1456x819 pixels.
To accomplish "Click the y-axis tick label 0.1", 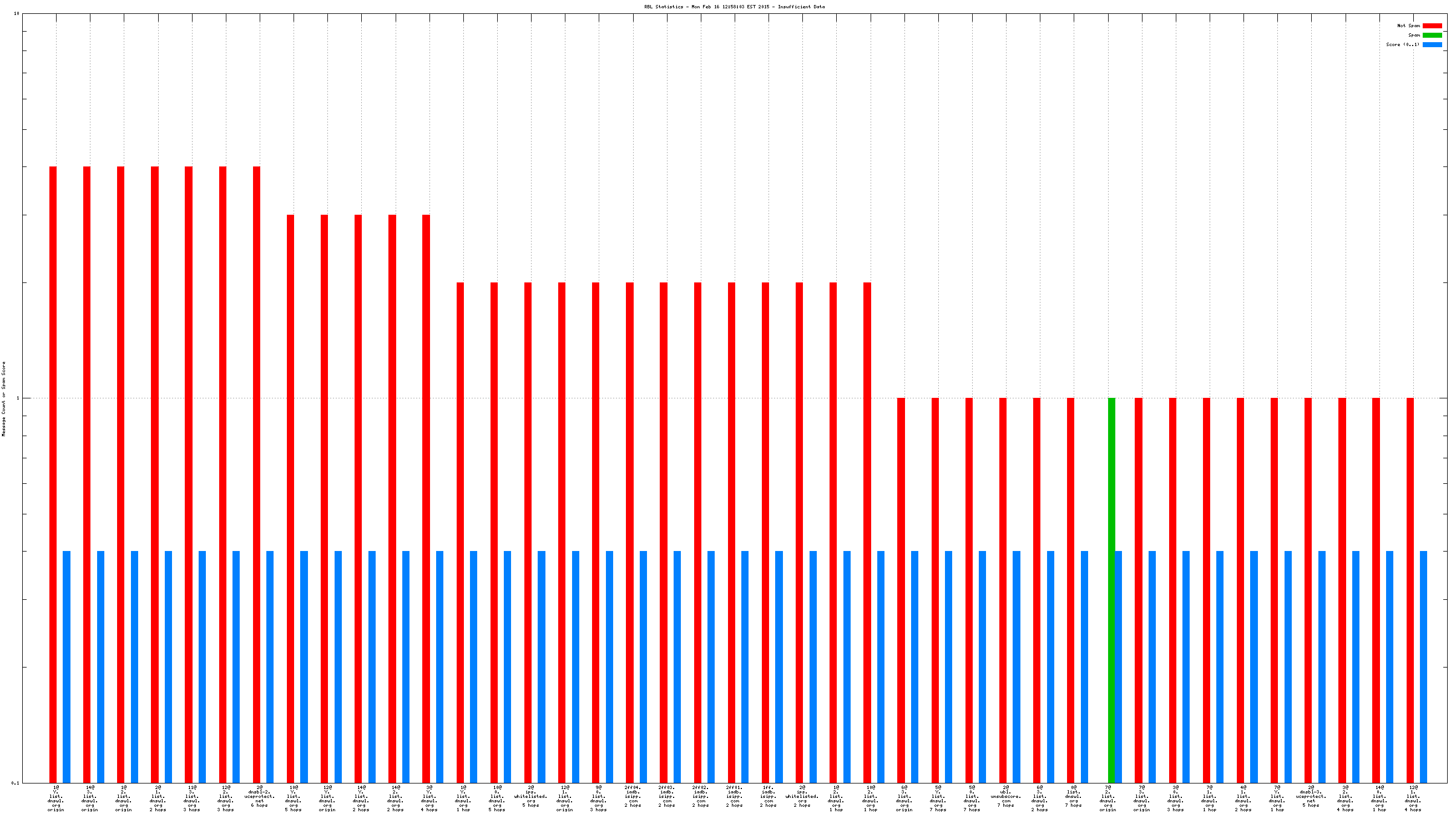I will (x=16, y=783).
